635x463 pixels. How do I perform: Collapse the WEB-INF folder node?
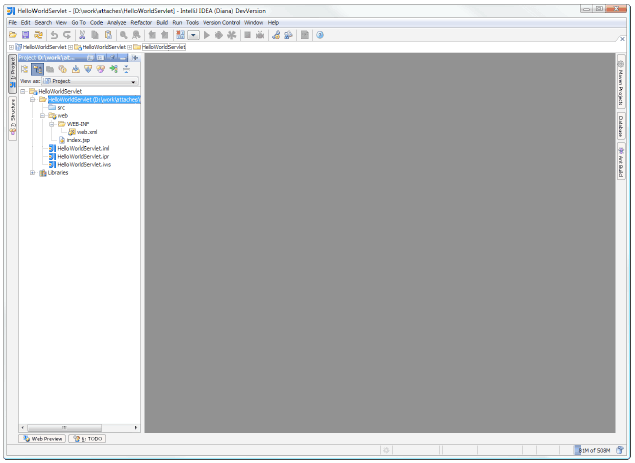(x=52, y=124)
